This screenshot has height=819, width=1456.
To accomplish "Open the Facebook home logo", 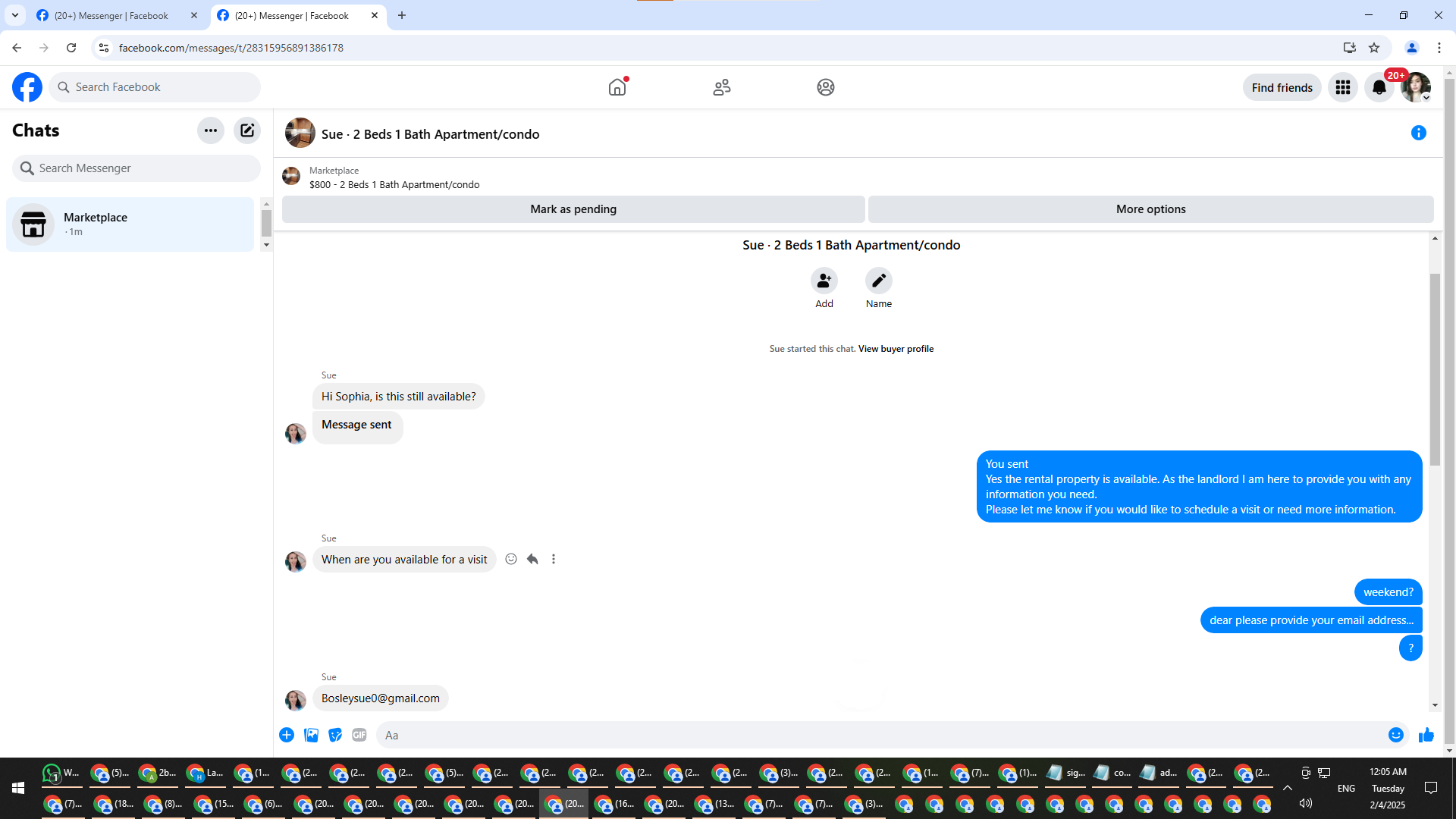I will click(x=27, y=87).
